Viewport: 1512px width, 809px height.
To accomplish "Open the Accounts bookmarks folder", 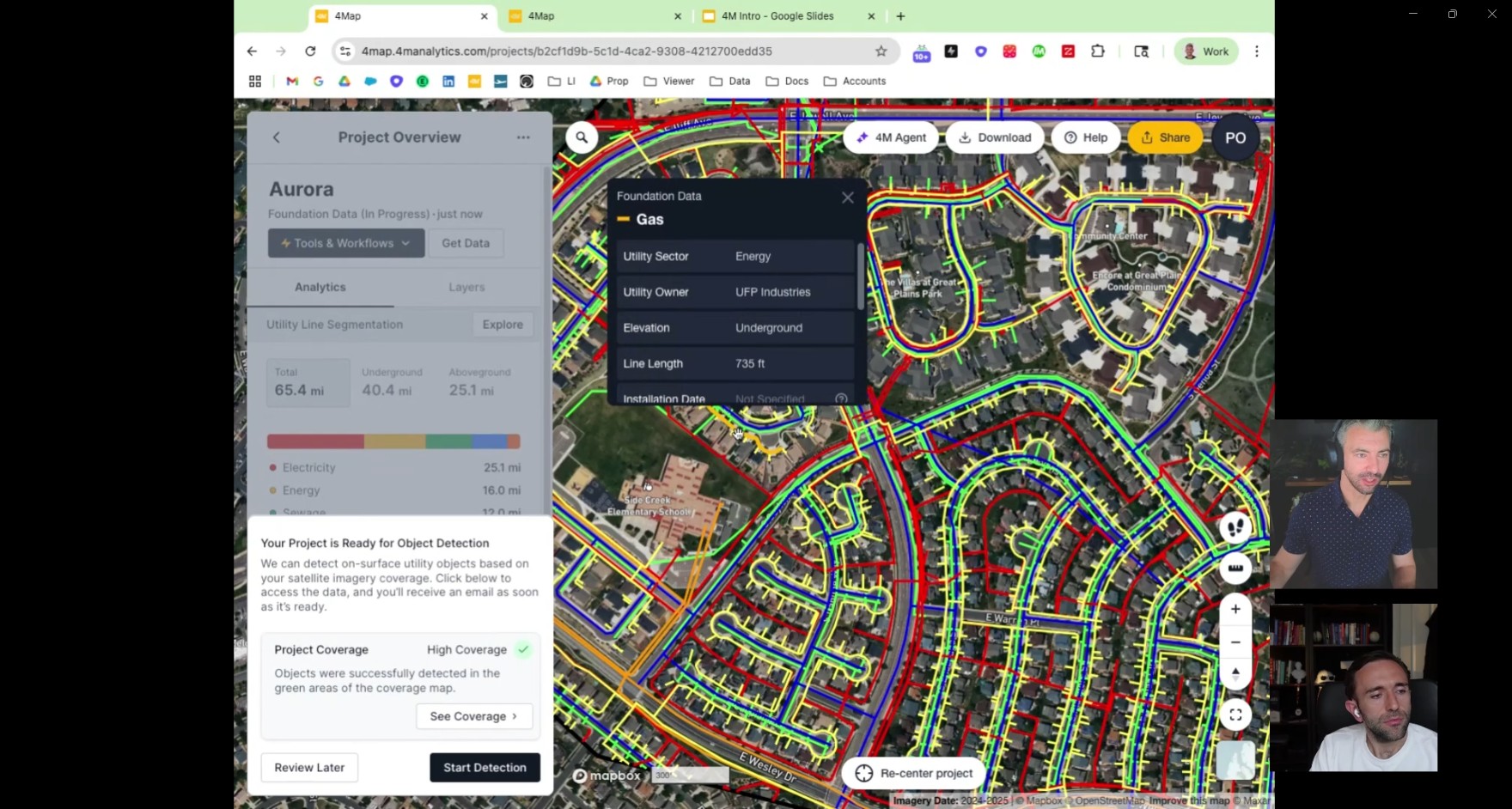I will pos(855,82).
